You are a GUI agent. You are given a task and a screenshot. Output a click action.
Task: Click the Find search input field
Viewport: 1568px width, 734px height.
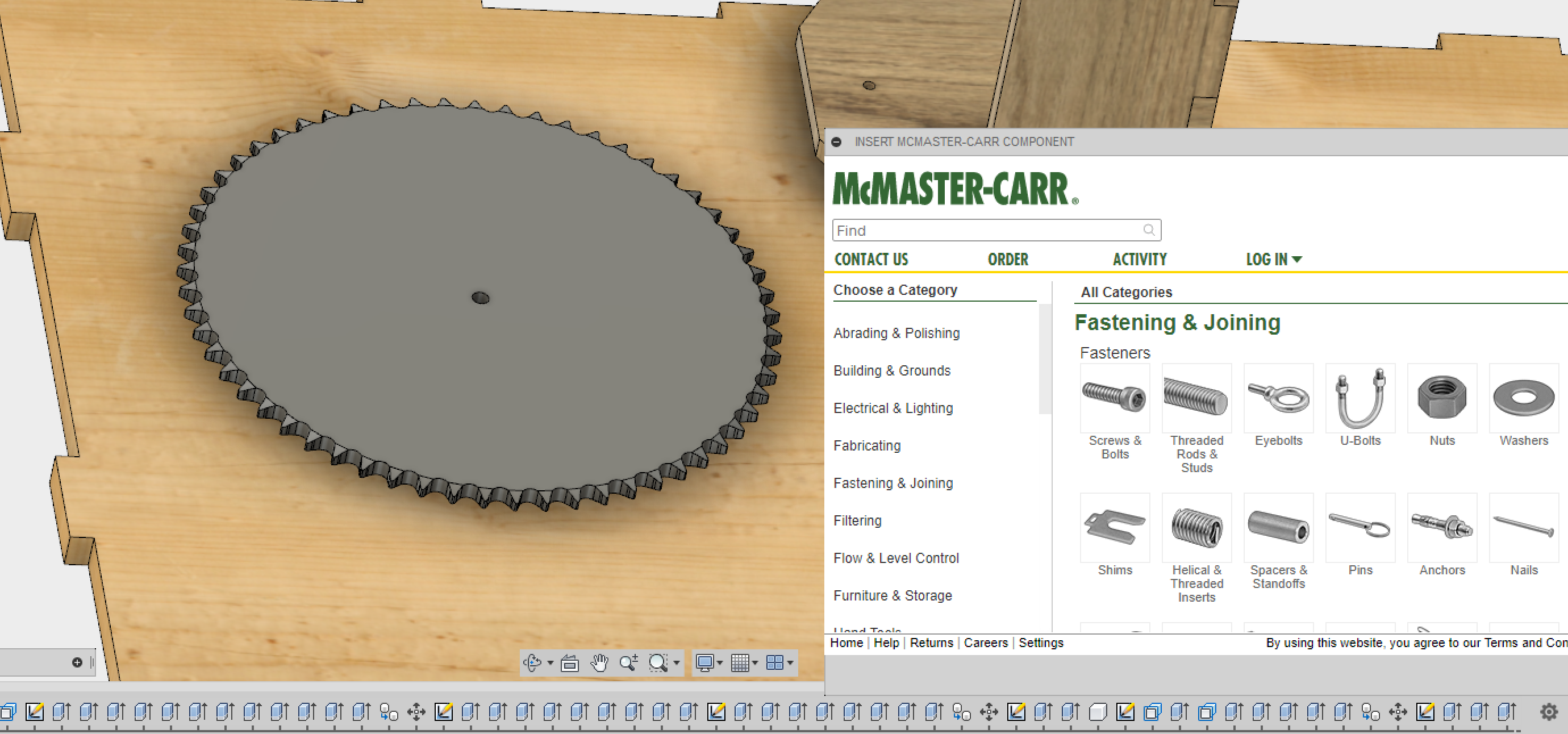(x=986, y=231)
